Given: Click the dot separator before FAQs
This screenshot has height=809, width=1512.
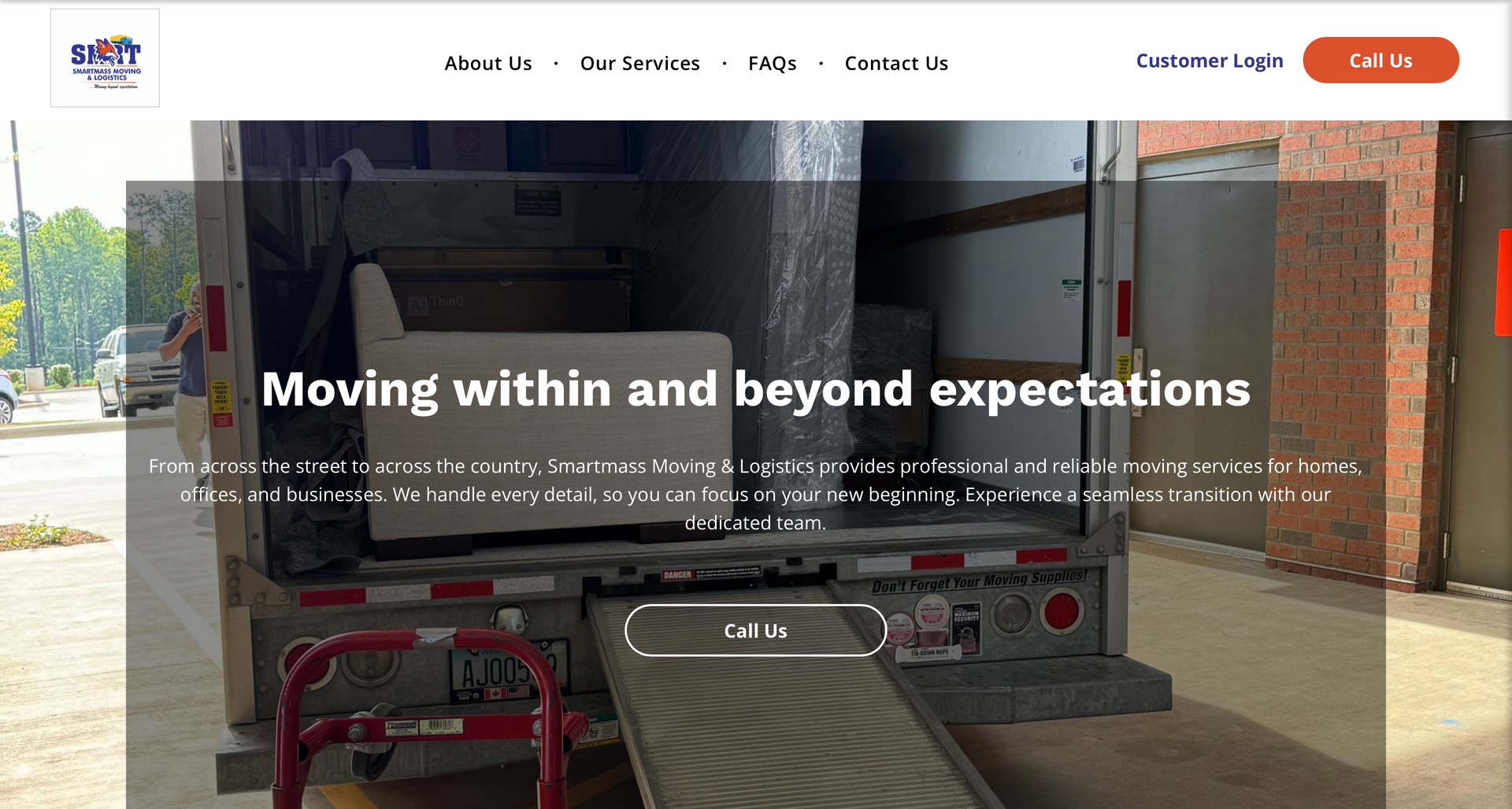Looking at the screenshot, I should (x=724, y=63).
